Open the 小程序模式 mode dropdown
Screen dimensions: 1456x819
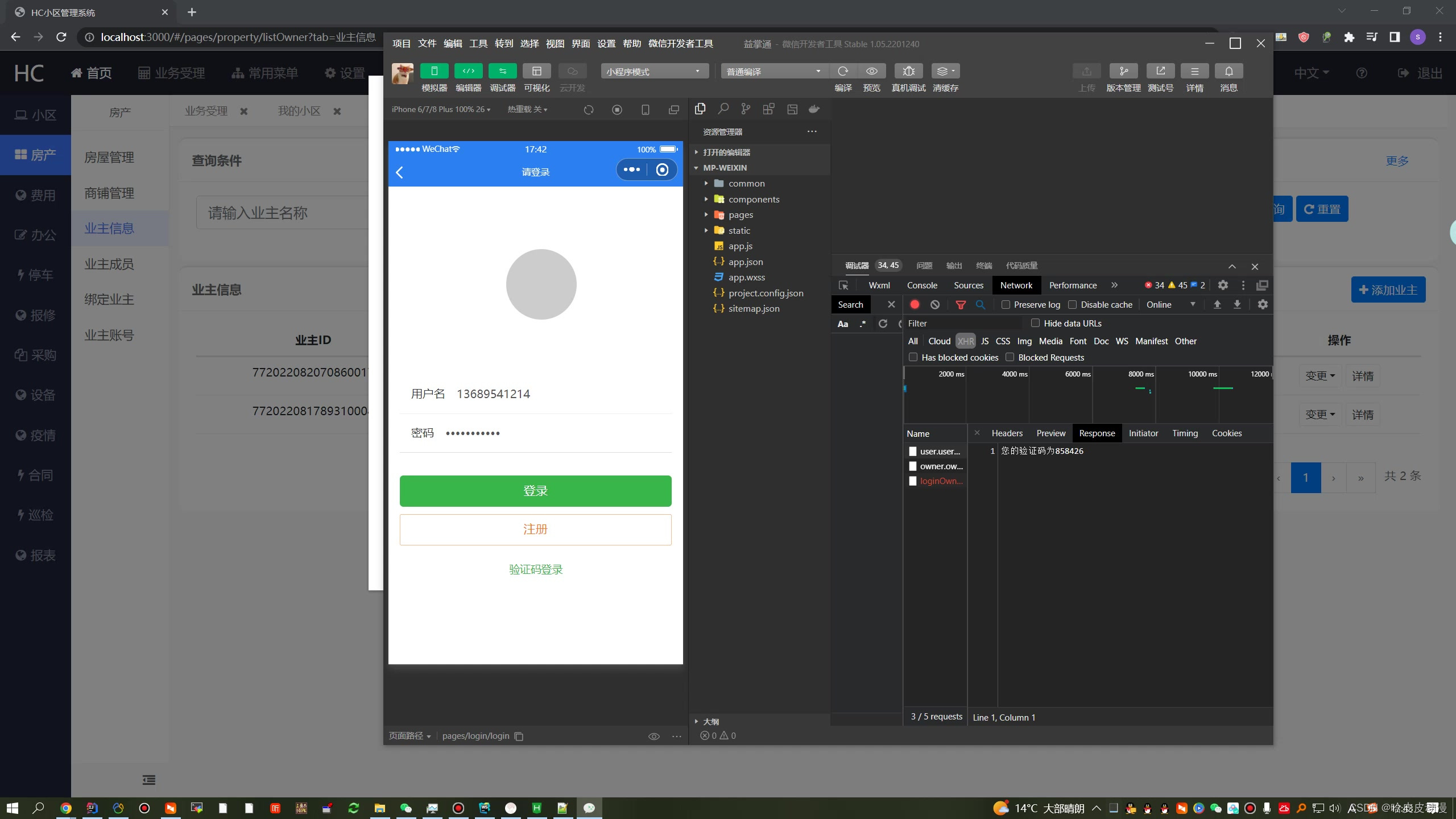click(654, 71)
